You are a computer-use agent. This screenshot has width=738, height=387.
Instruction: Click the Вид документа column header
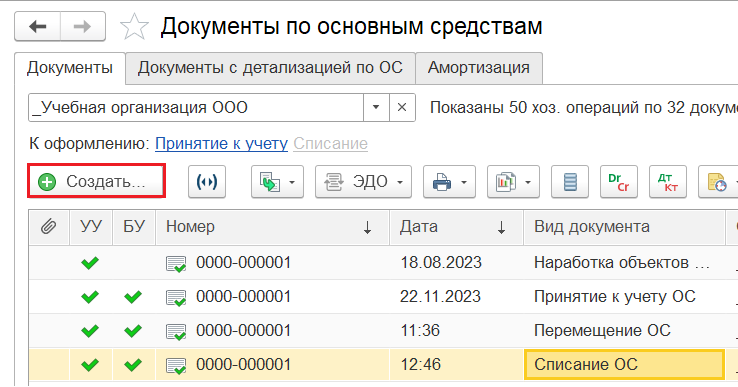tap(624, 227)
